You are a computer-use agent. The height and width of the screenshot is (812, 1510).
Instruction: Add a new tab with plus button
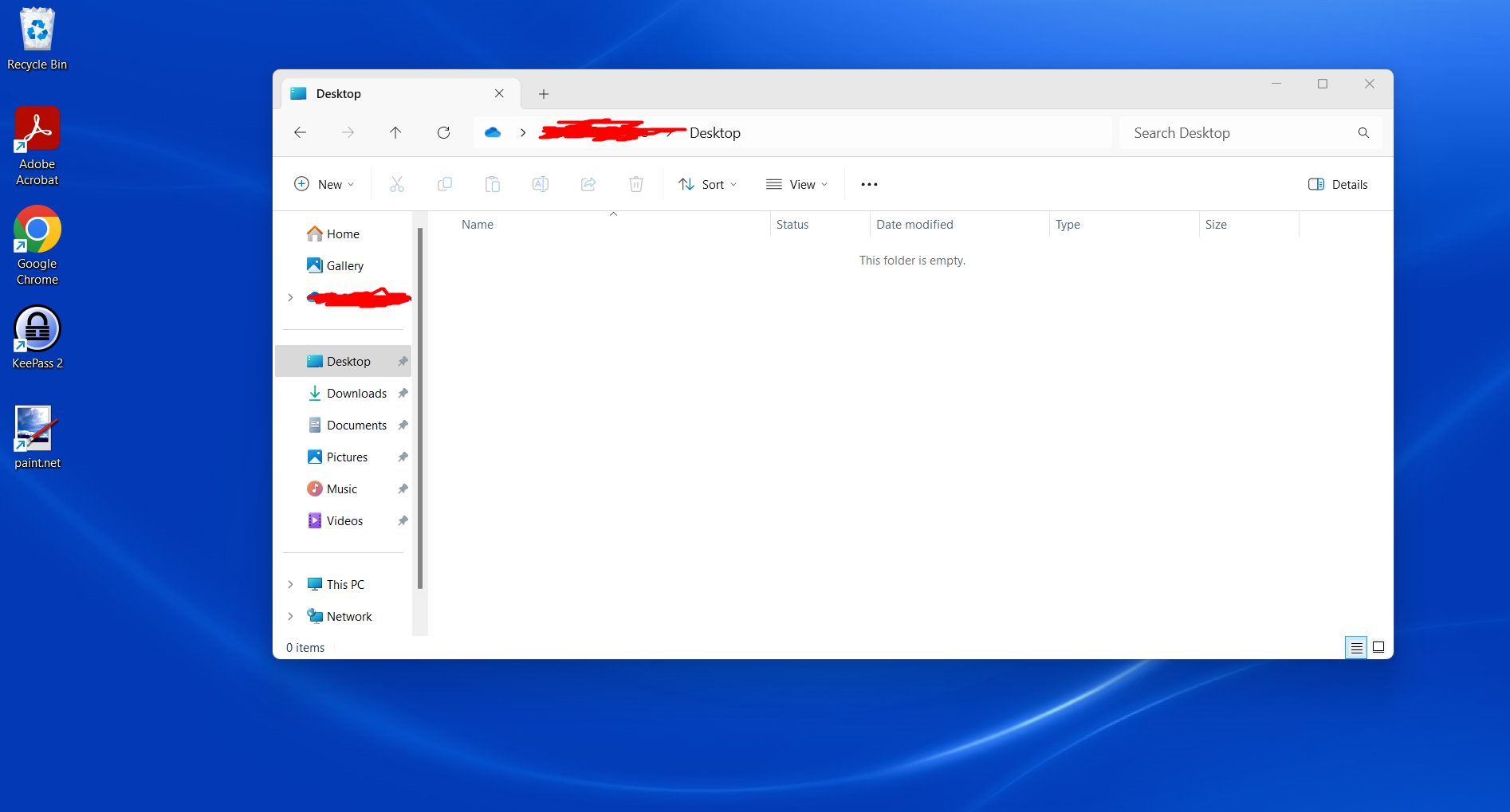[x=544, y=93]
